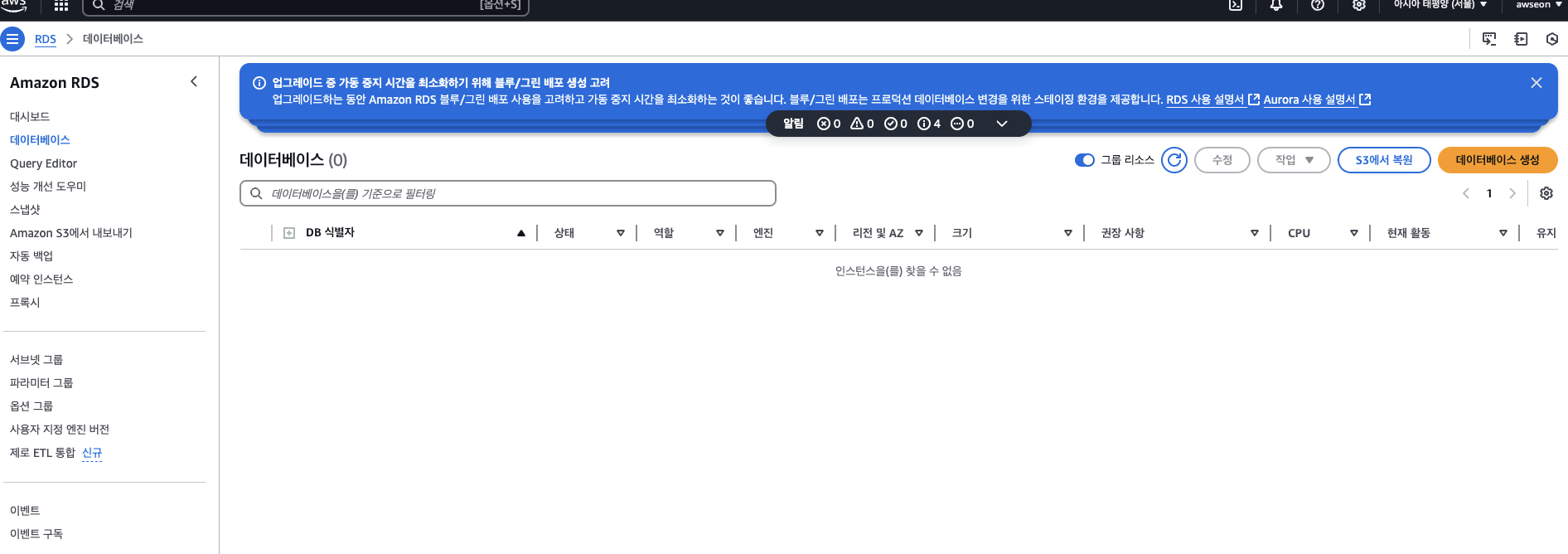Open table preferences gear icon
The image size is (1568, 554).
point(1546,193)
